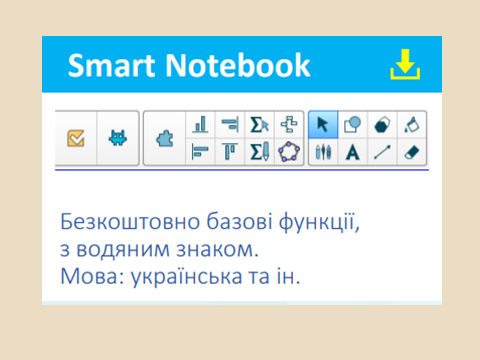The image size is (480, 360).
Task: Select the Line tool
Action: pos(382,152)
